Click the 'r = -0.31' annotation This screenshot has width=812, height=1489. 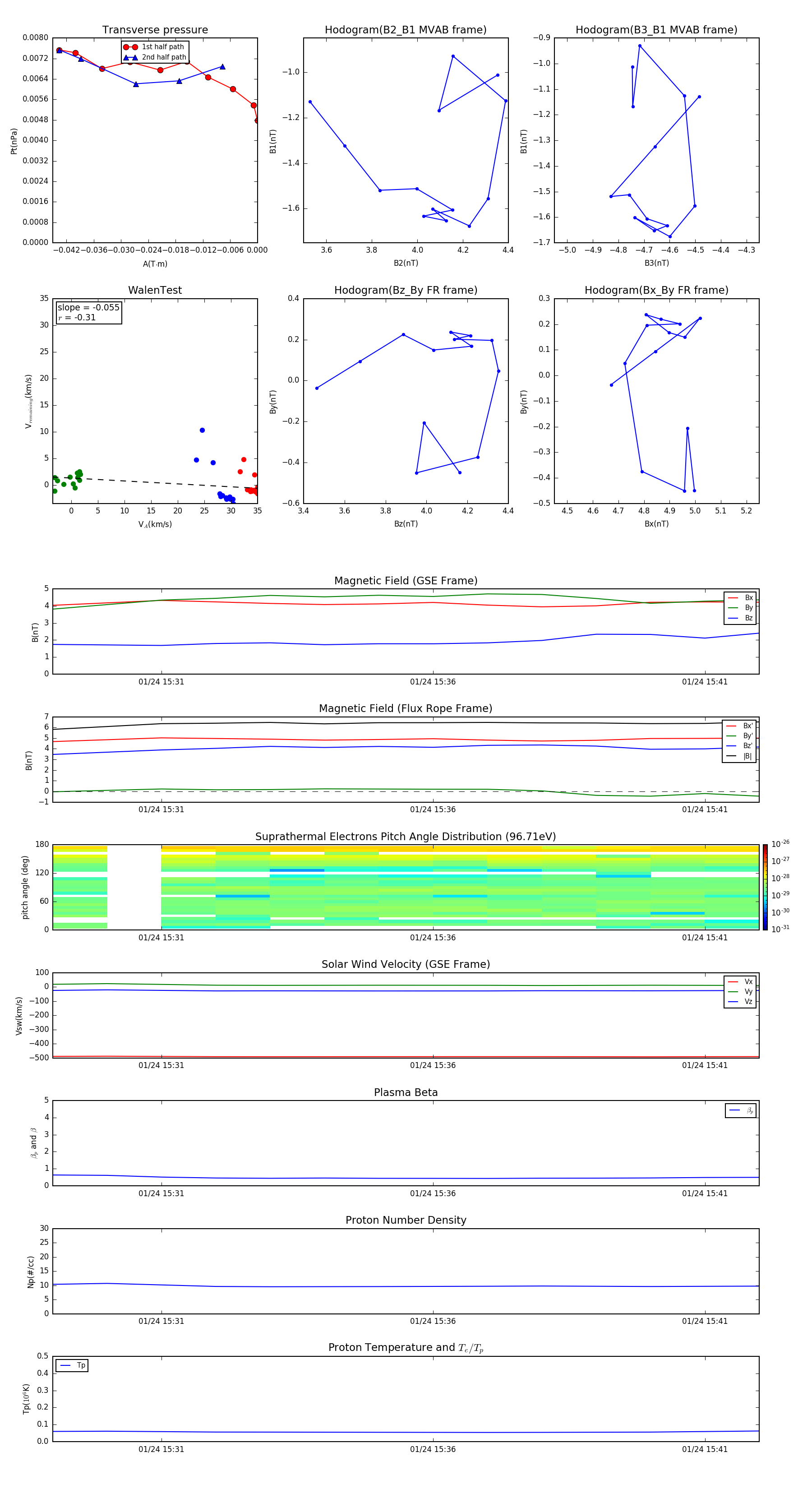[x=77, y=318]
